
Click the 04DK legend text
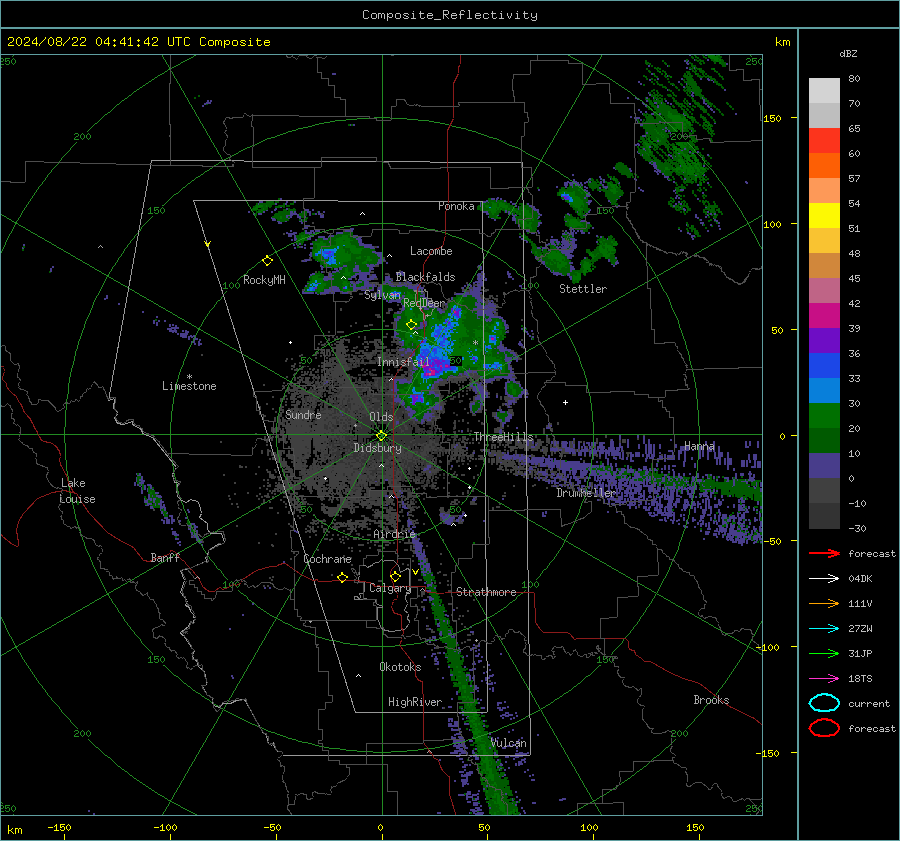860,579
